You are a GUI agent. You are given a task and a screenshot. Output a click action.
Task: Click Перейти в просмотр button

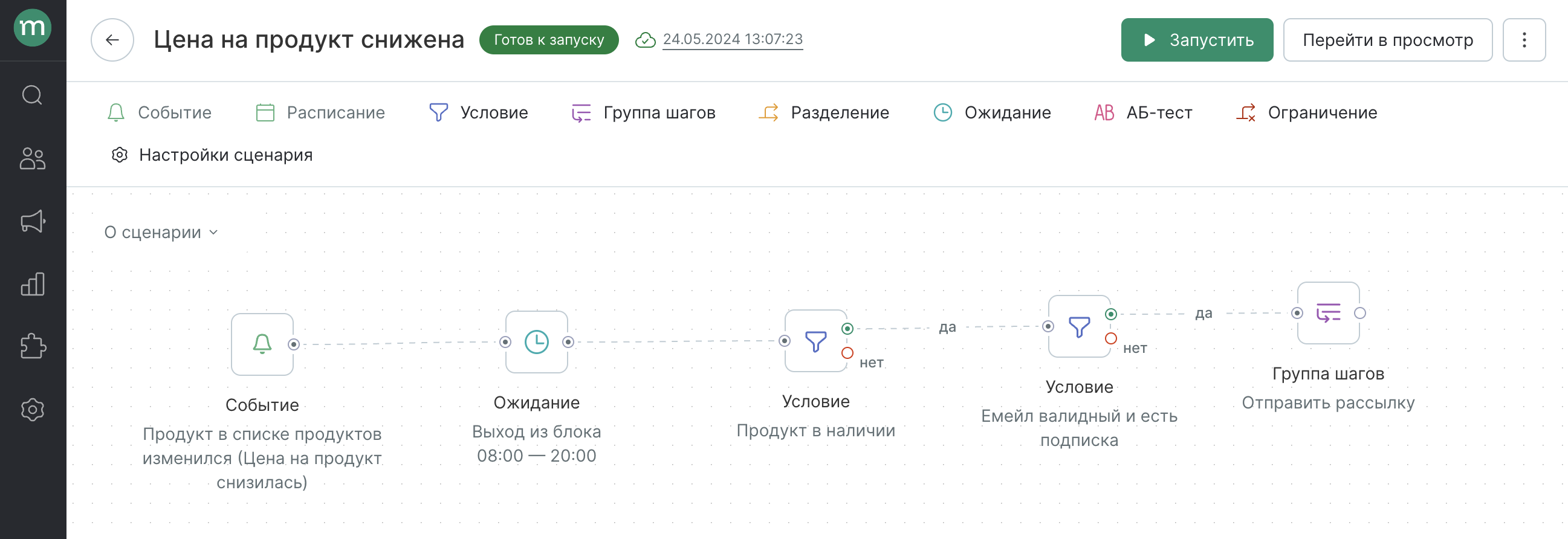[1387, 40]
